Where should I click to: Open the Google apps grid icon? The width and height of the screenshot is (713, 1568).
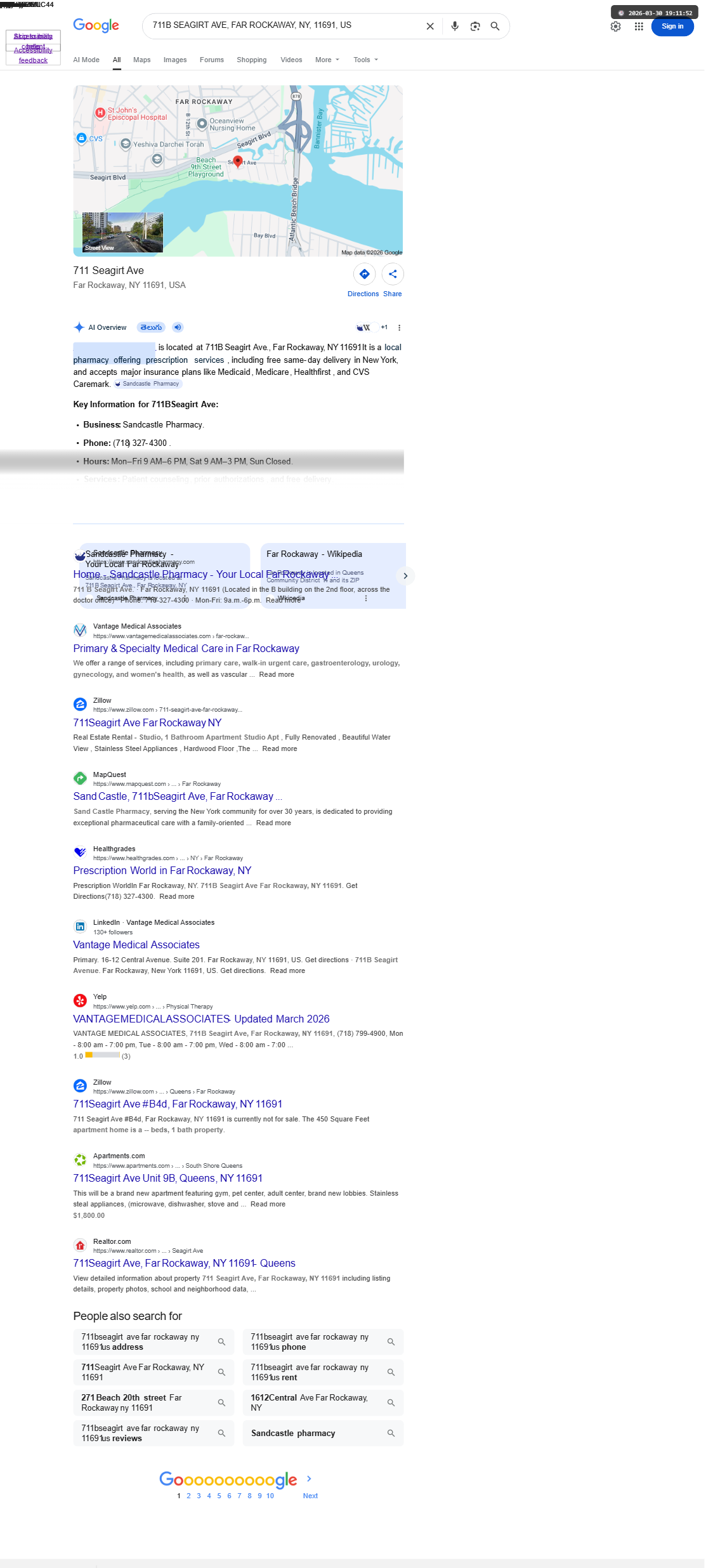point(639,26)
